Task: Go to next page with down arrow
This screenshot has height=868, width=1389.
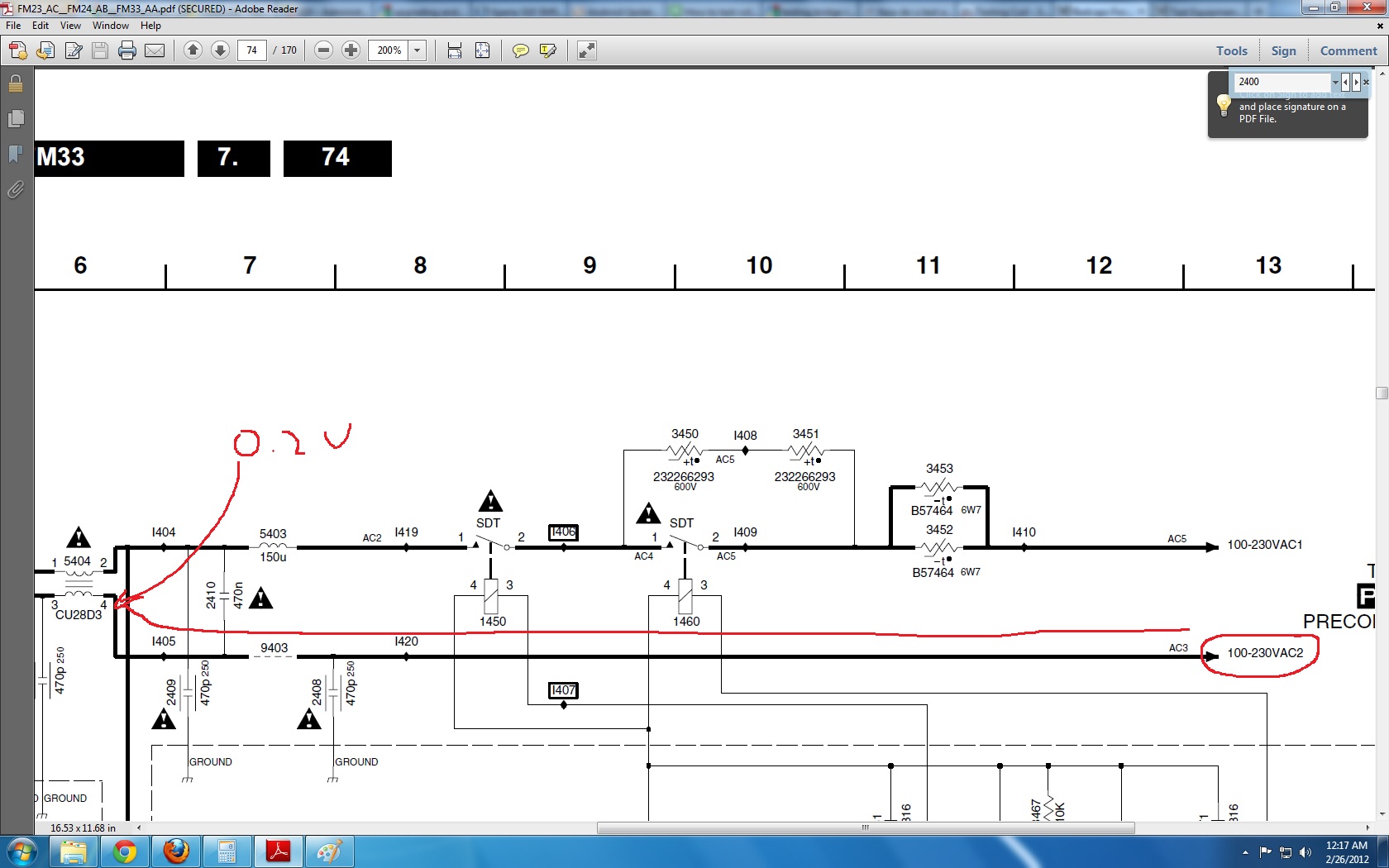Action: pos(220,50)
